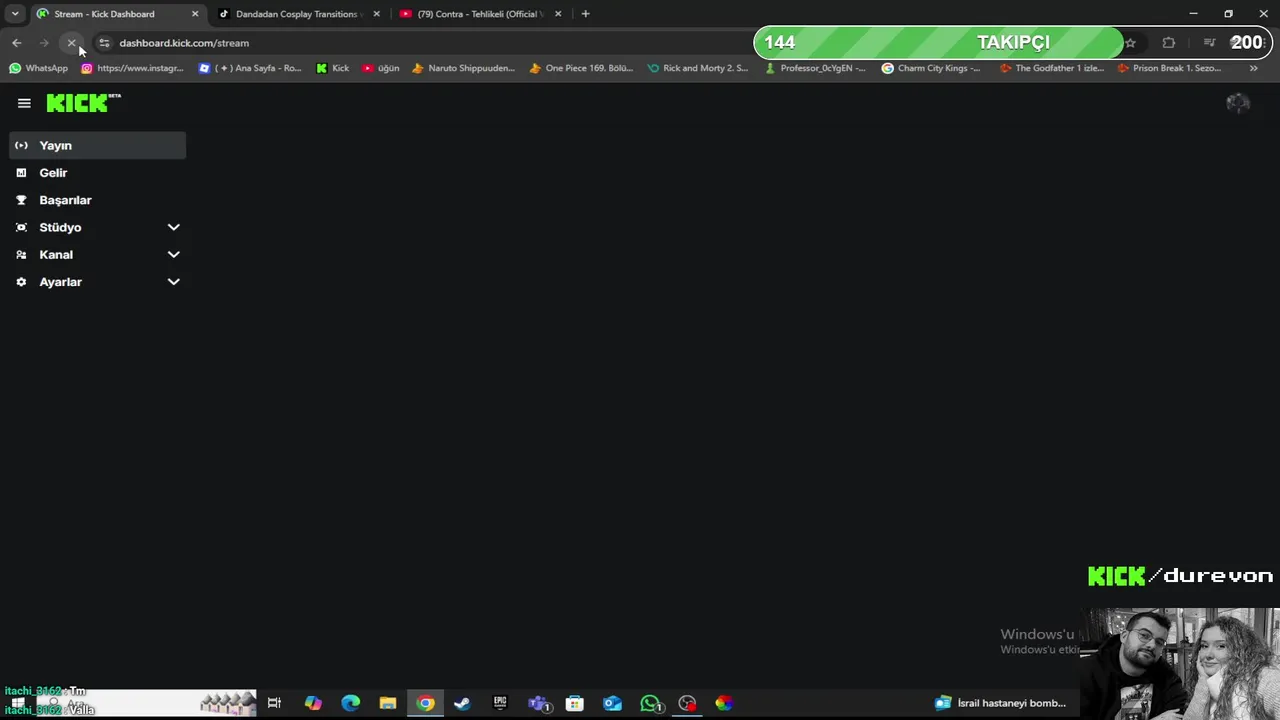Bookmark this page with the star icon
The width and height of the screenshot is (1280, 720).
(x=1130, y=43)
